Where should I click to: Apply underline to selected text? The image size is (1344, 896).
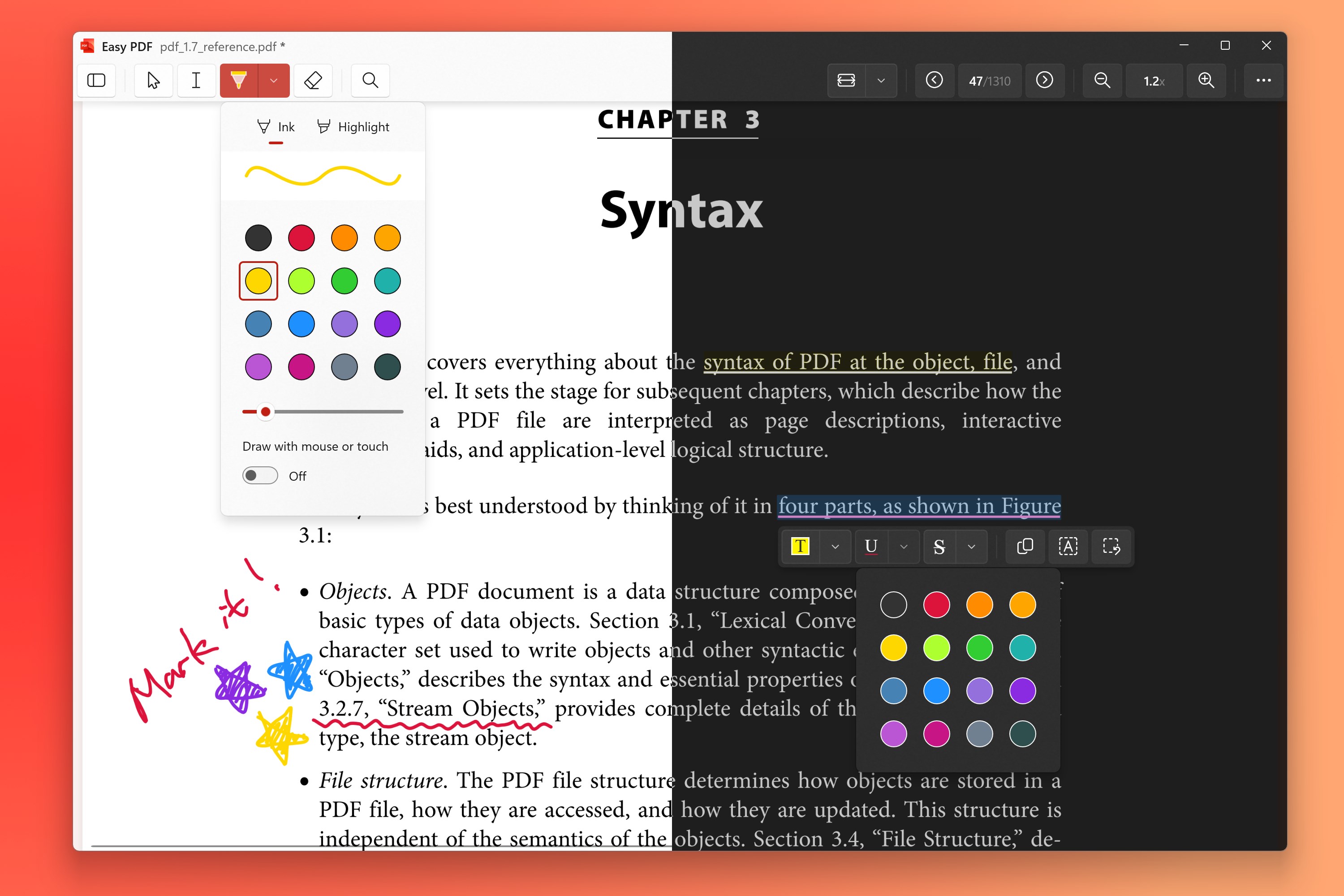point(871,546)
